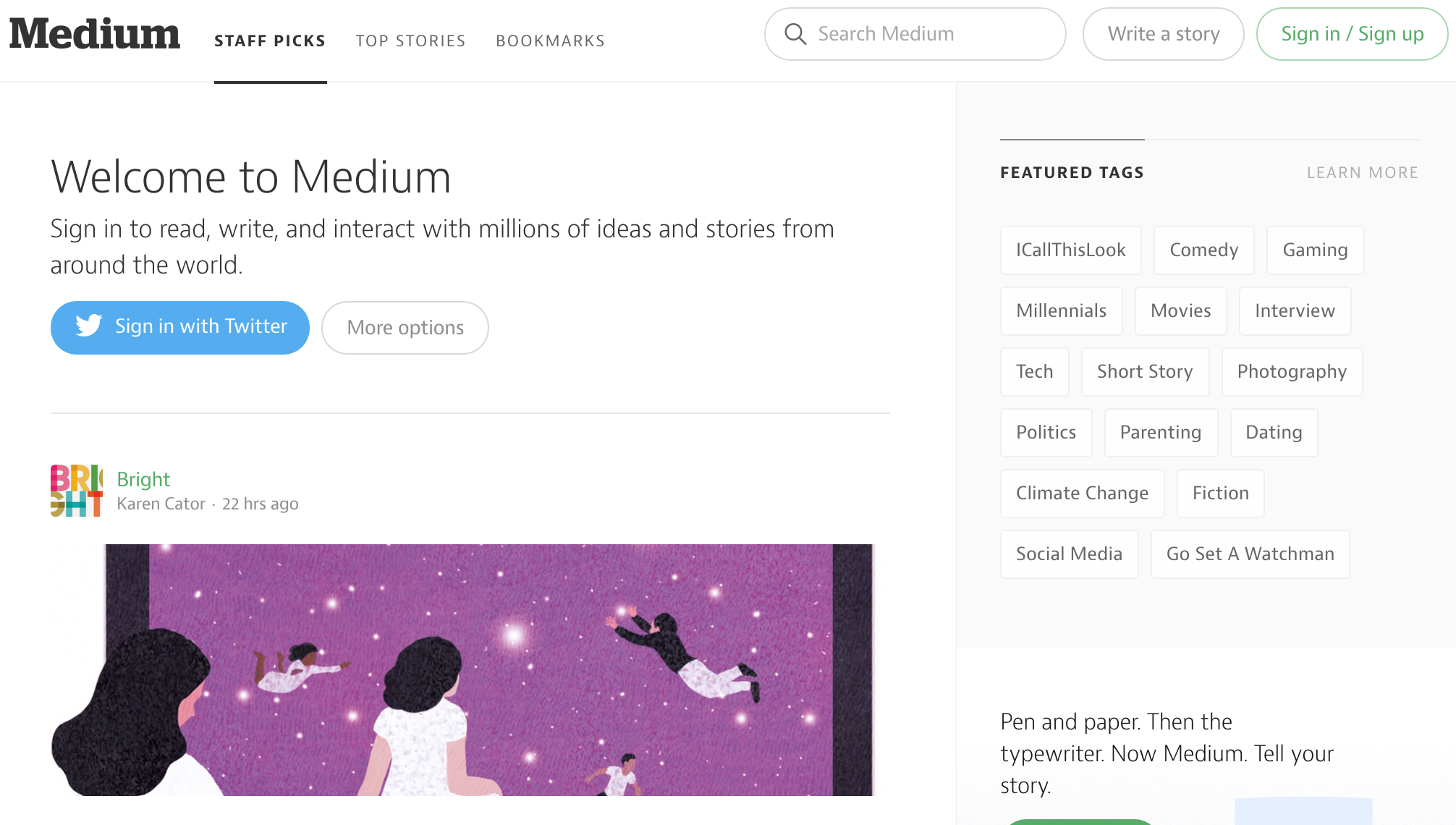Click the Go Set A Watchman tag
The image size is (1456, 825).
[x=1250, y=554]
